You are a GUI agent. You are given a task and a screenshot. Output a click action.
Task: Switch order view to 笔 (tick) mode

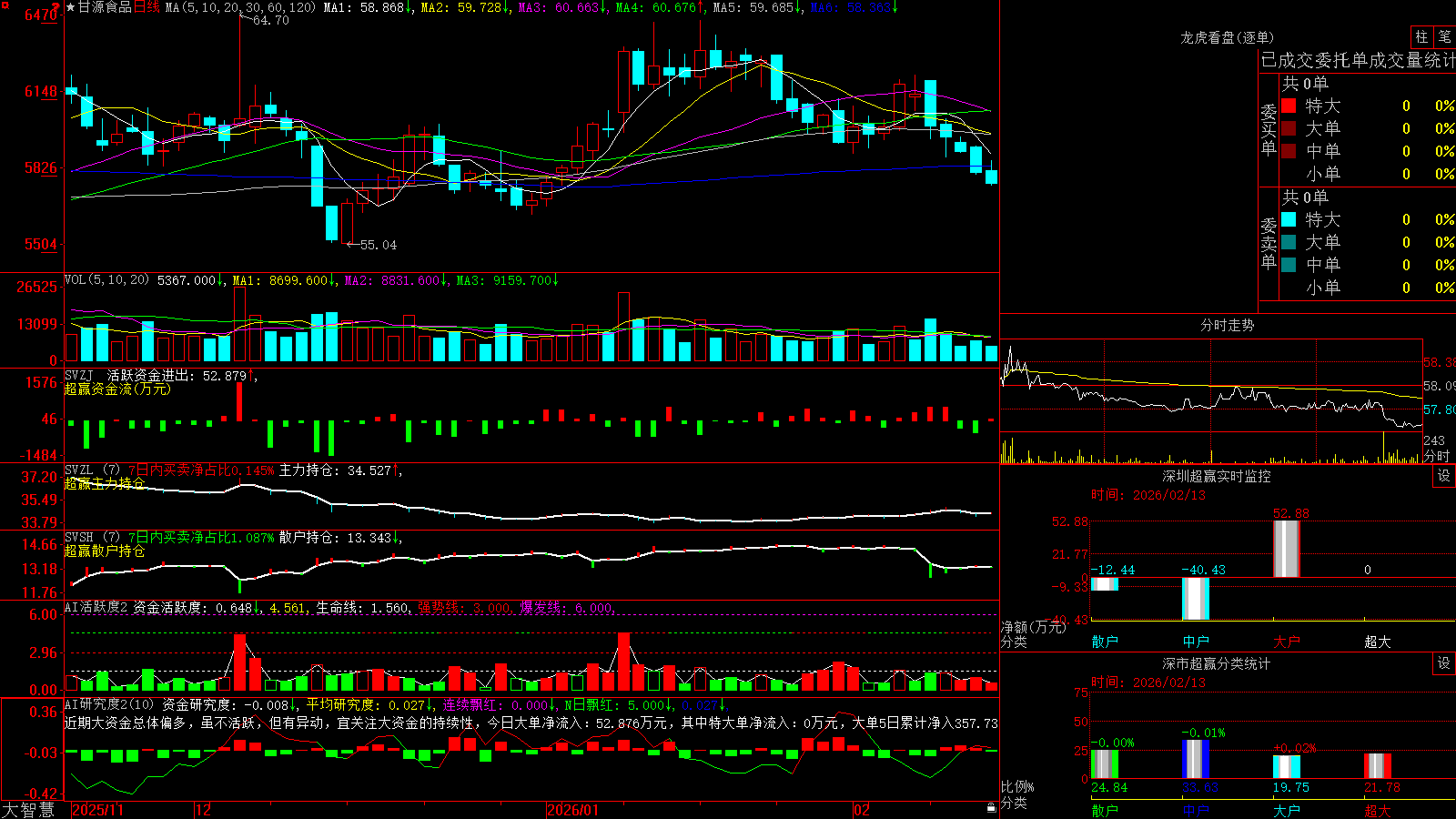click(1444, 37)
